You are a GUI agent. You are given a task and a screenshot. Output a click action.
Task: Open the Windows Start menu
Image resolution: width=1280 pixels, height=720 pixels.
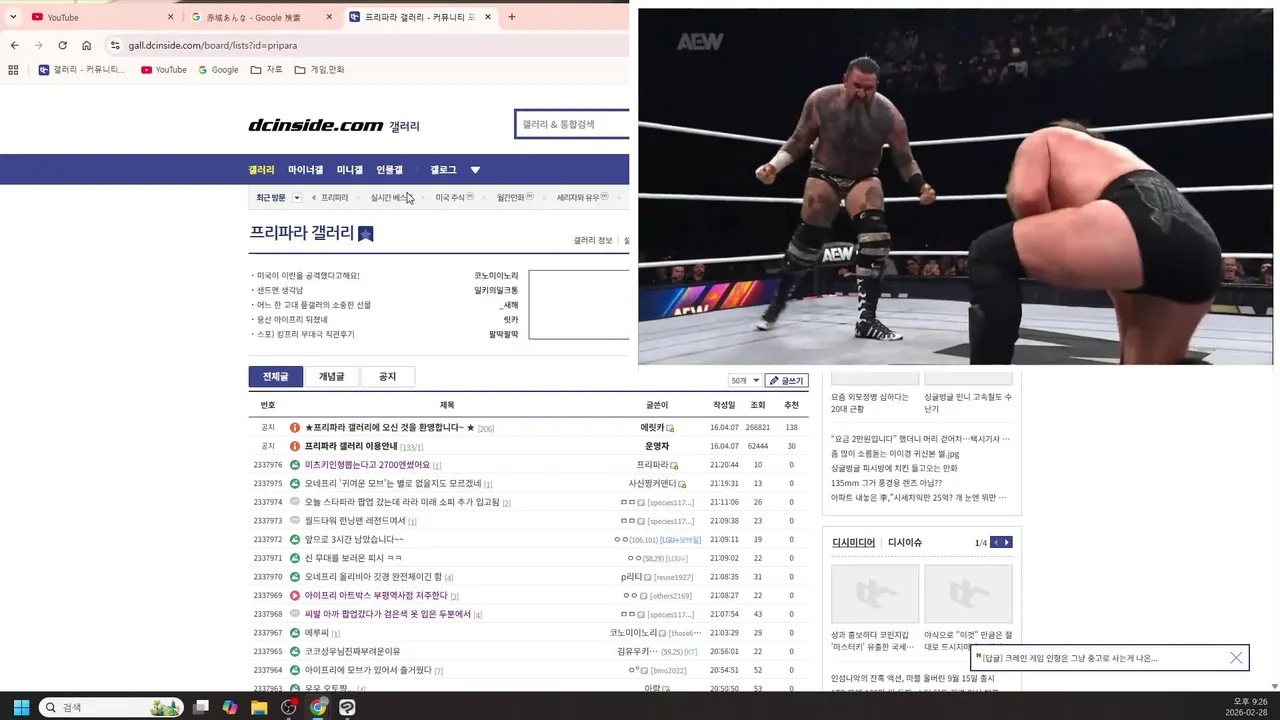[21, 707]
